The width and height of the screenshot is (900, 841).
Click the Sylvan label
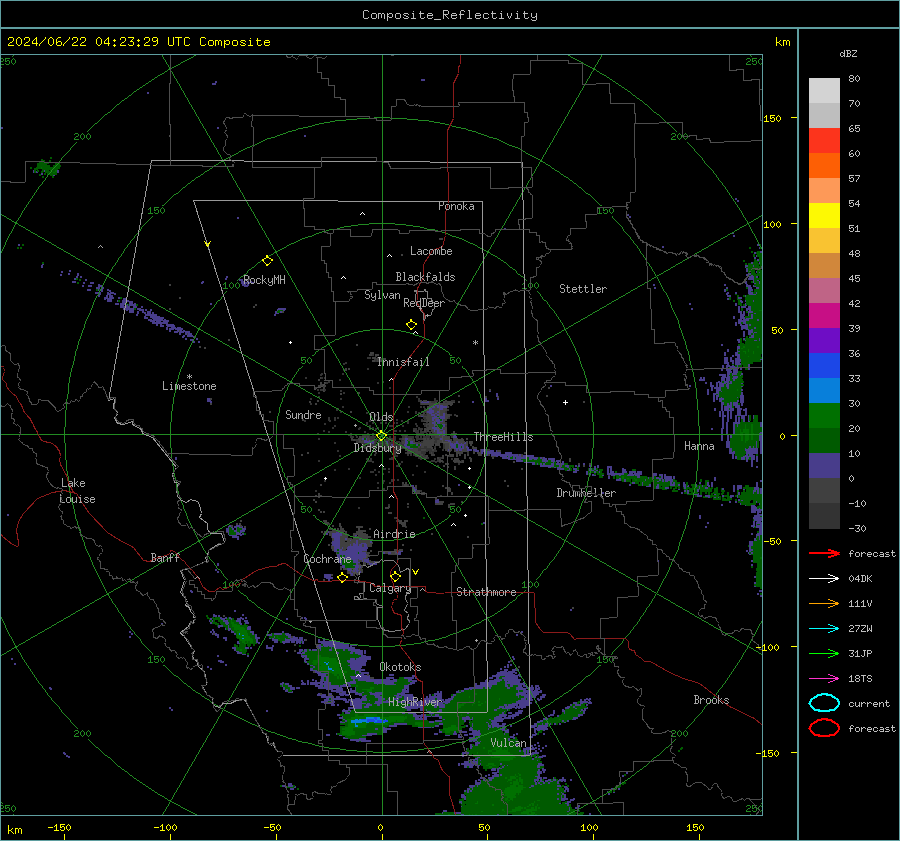[x=382, y=294]
